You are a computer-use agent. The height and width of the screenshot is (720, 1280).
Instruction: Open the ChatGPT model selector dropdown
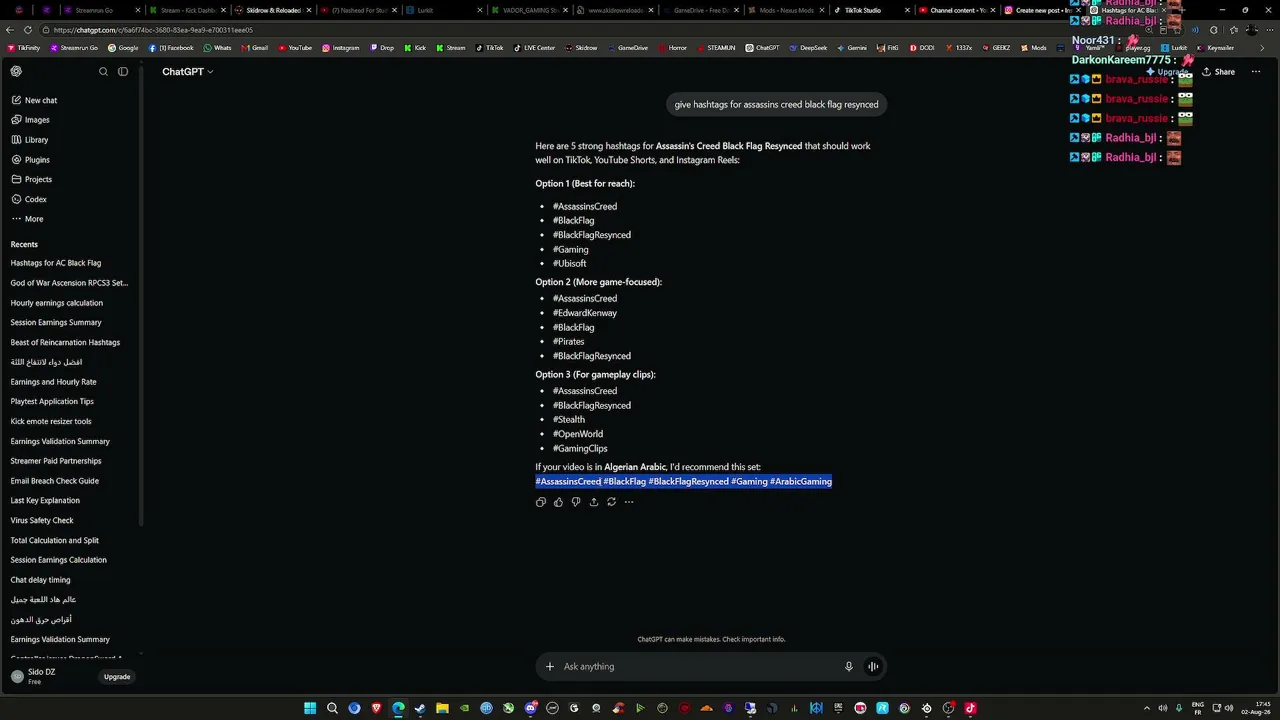(x=188, y=72)
